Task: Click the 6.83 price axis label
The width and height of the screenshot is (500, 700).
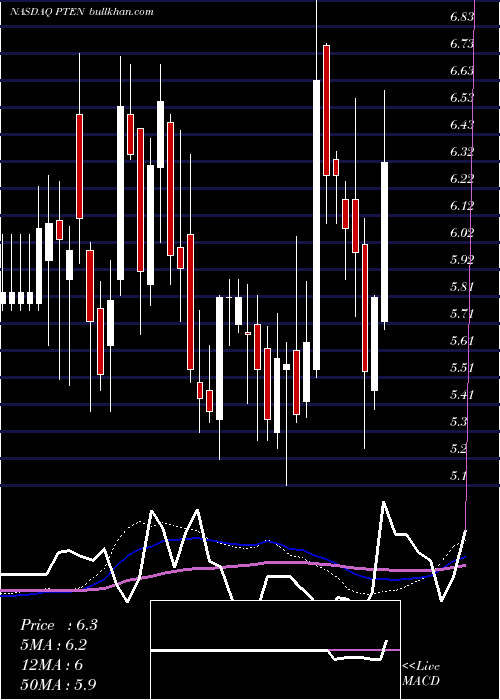Action: click(x=462, y=17)
